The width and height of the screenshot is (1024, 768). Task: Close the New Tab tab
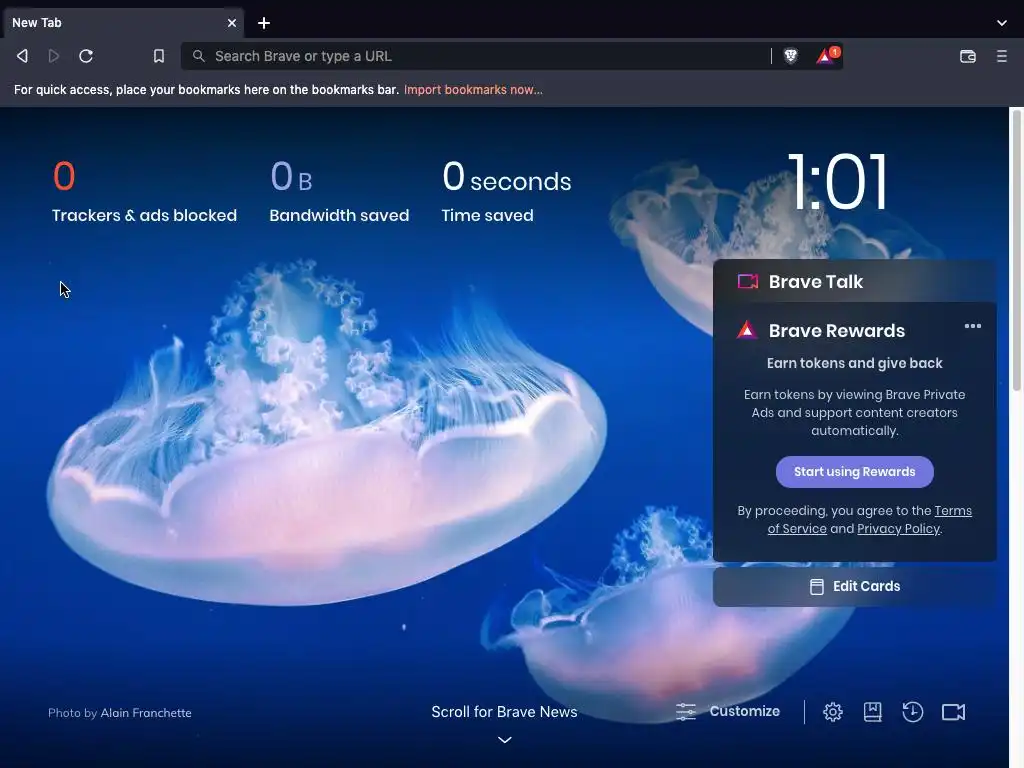coord(232,23)
